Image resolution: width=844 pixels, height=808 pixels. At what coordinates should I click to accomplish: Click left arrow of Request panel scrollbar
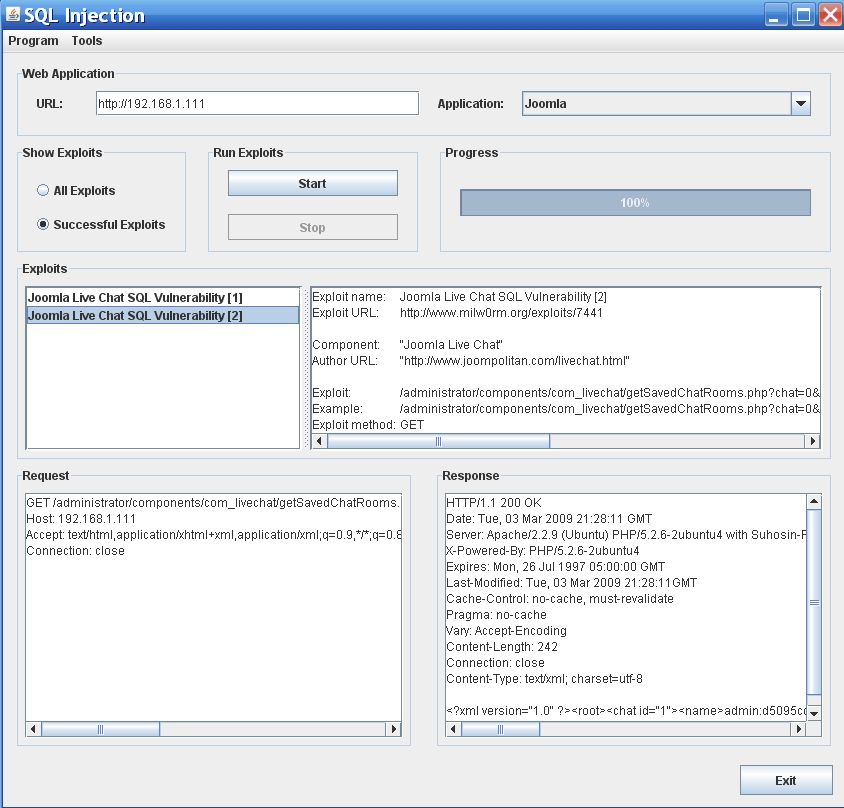coord(33,729)
